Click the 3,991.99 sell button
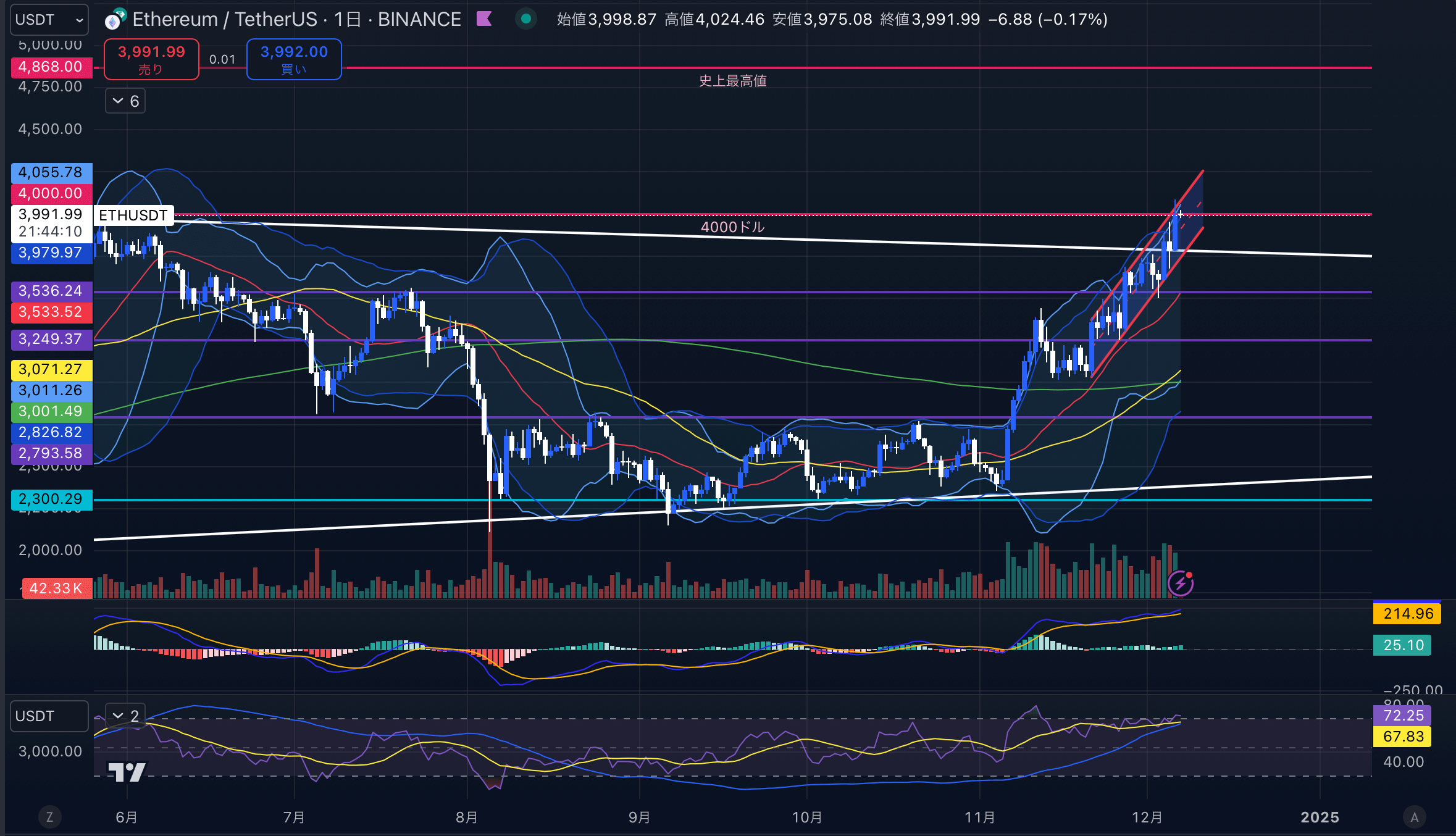The height and width of the screenshot is (836, 1456). pos(151,59)
